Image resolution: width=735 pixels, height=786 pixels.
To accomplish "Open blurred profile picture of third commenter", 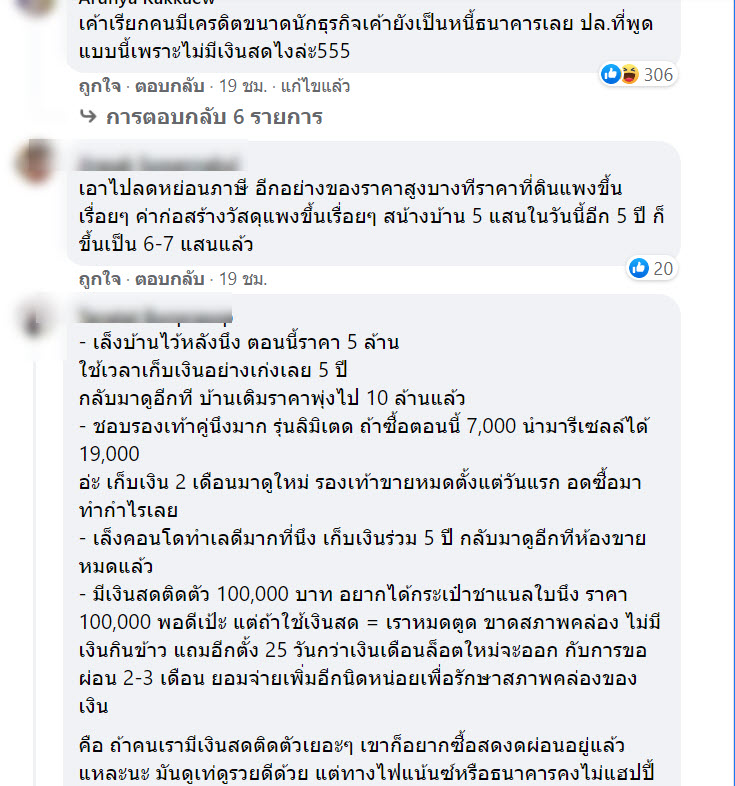I will pyautogui.click(x=35, y=323).
